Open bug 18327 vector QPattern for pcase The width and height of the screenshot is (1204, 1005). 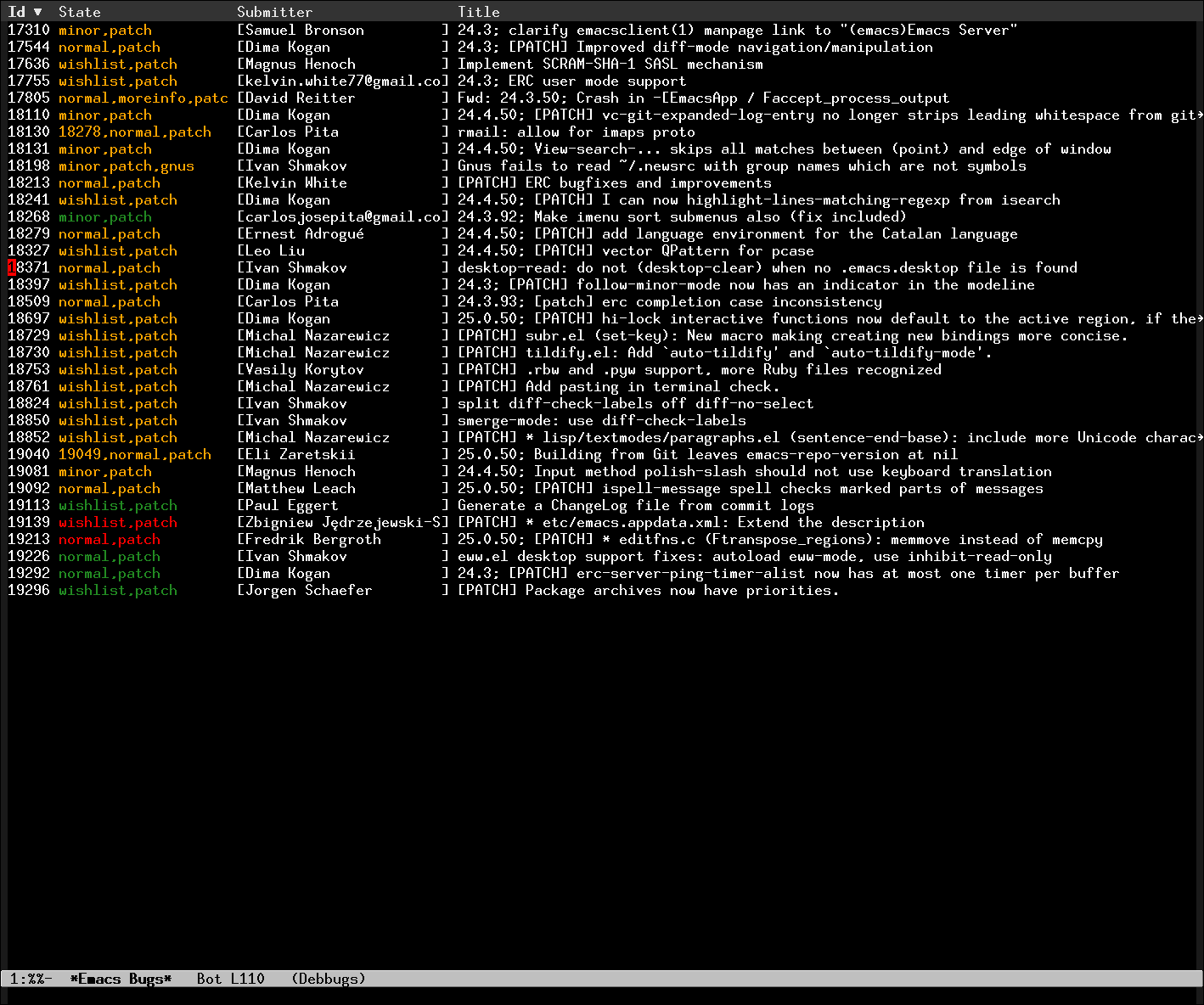602,250
